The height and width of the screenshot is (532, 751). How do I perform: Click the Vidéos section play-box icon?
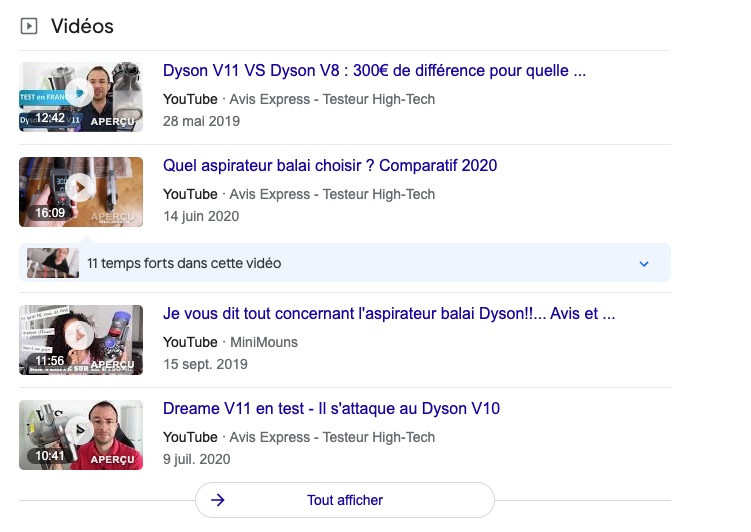29,26
